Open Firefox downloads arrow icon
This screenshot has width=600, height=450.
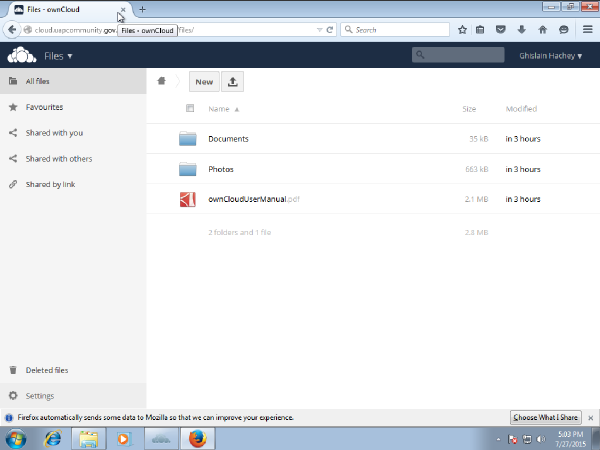(522, 29)
